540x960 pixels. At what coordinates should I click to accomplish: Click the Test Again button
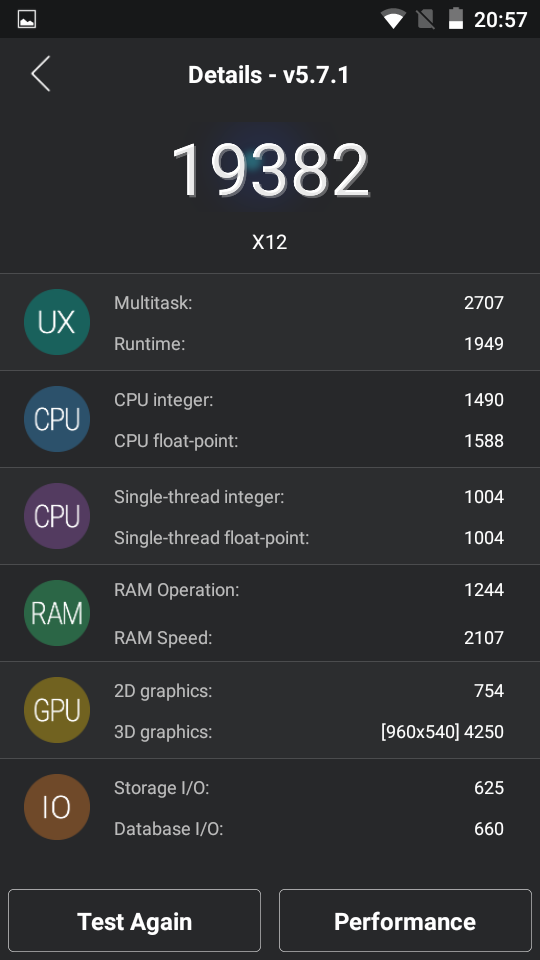pos(135,921)
